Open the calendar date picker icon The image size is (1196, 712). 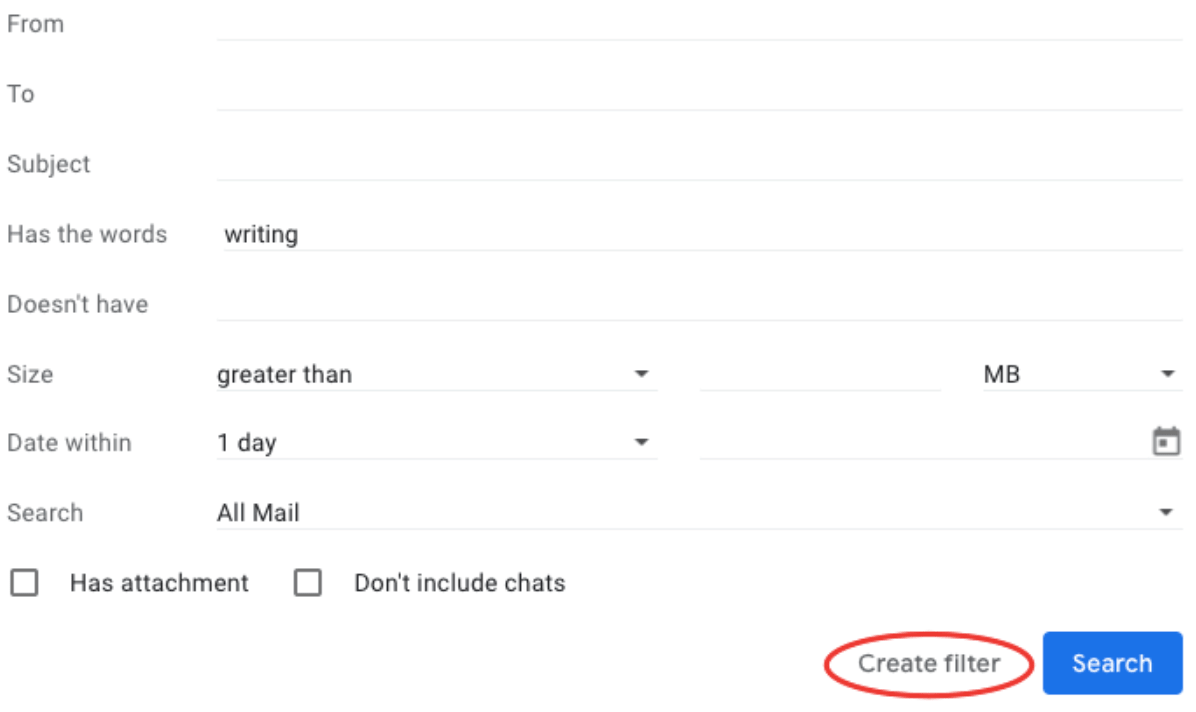point(1166,441)
